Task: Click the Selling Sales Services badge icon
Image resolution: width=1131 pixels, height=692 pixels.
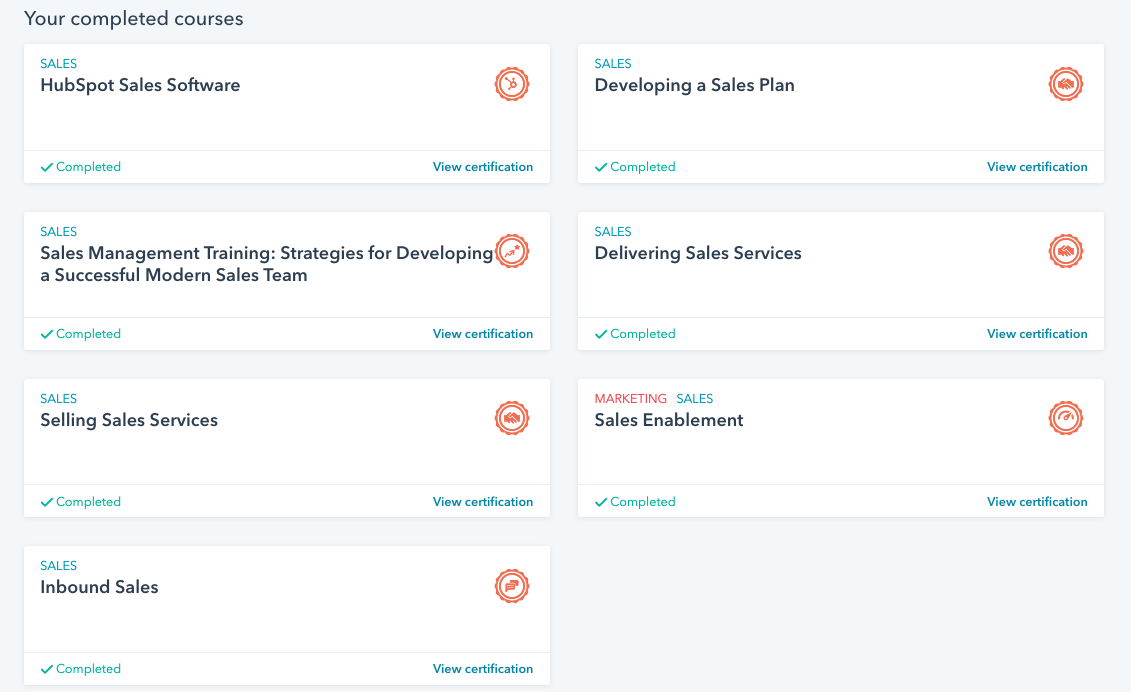Action: pos(511,418)
